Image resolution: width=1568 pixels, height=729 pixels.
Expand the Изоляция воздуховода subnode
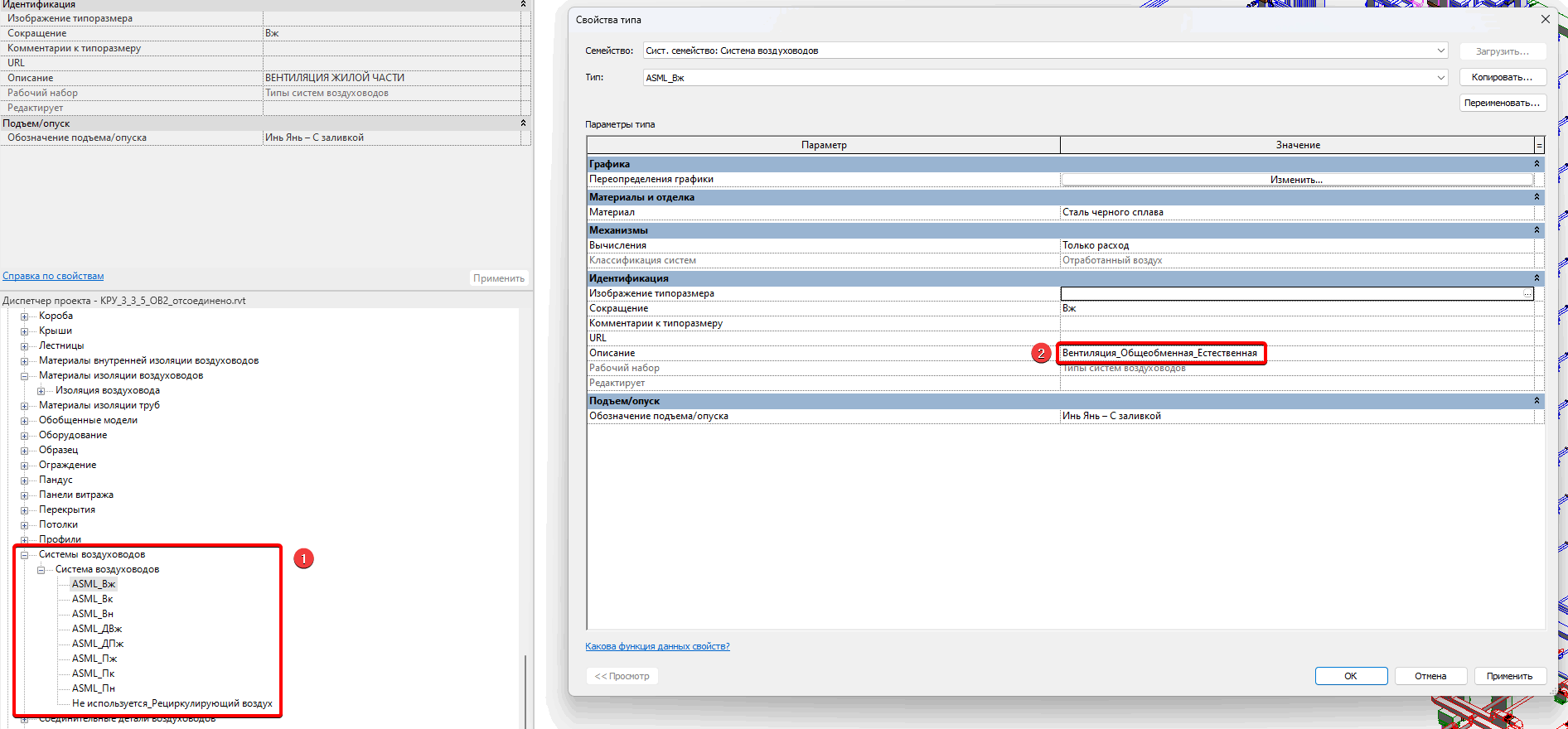click(41, 391)
